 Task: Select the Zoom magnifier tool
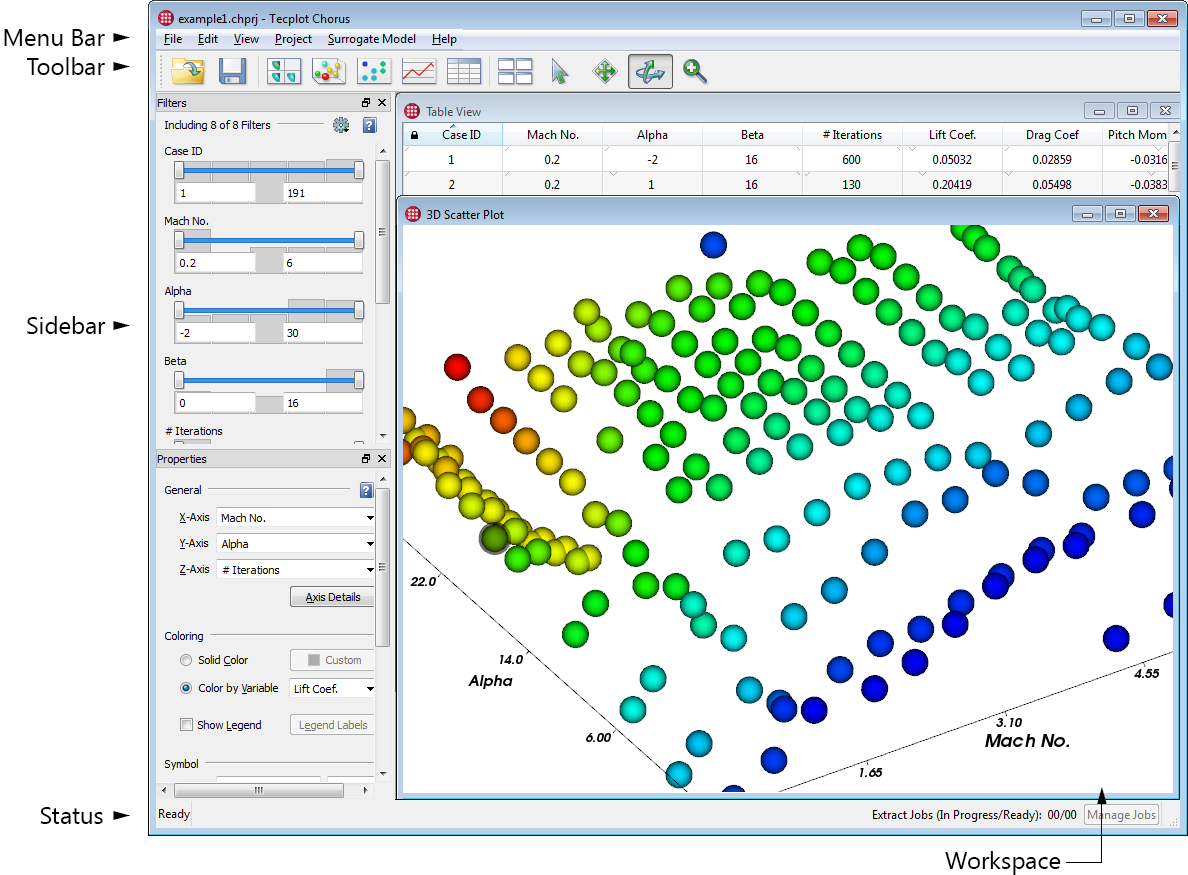click(x=695, y=71)
